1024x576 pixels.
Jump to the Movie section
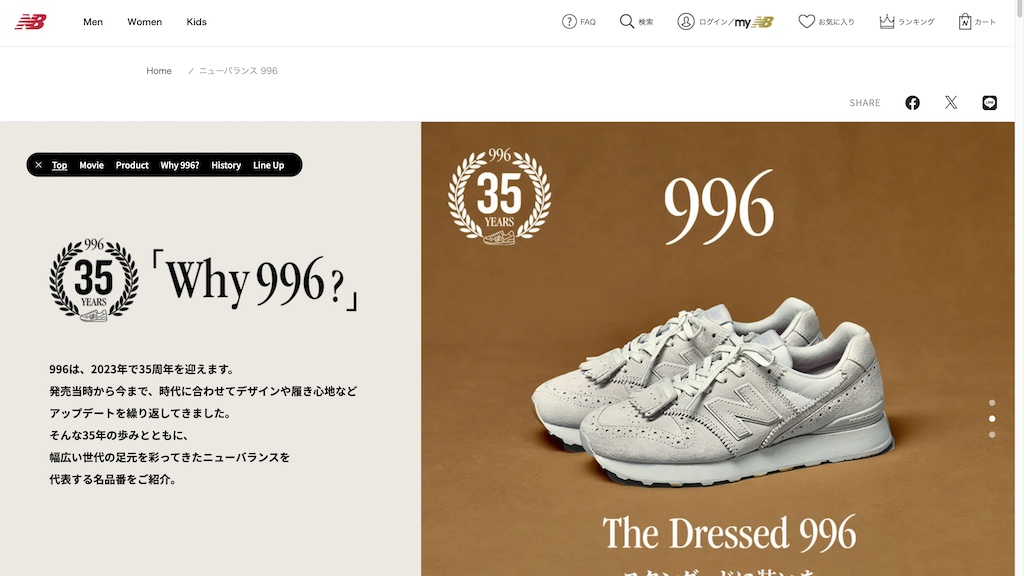(91, 165)
